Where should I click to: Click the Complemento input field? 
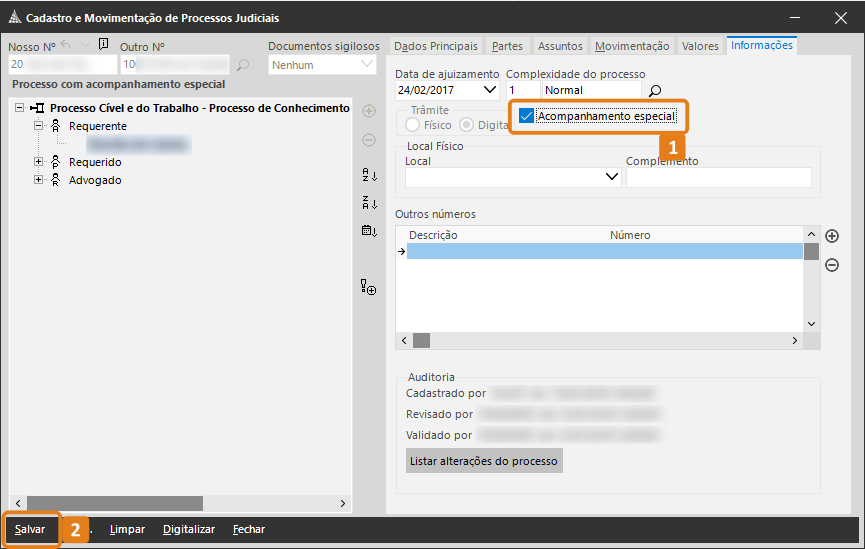(718, 177)
